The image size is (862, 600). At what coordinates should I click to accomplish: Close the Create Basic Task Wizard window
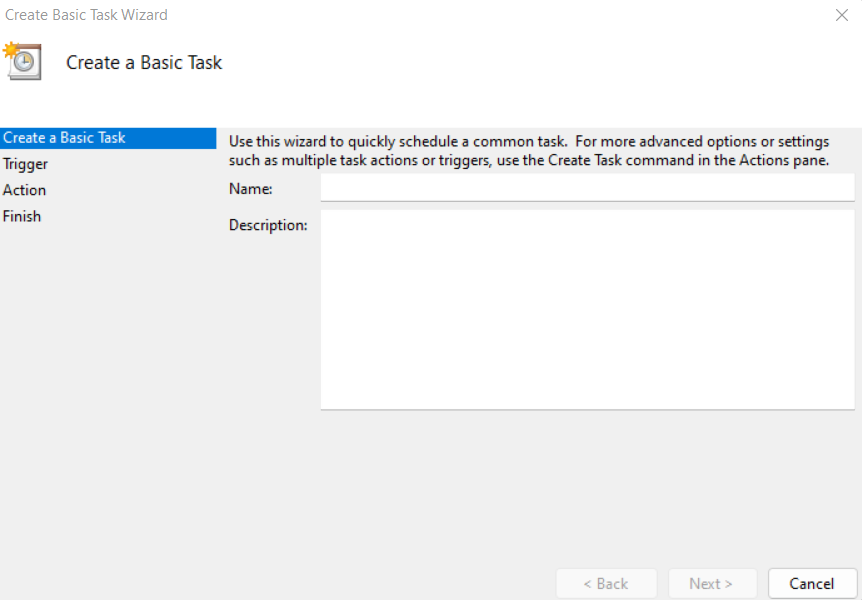click(x=841, y=15)
